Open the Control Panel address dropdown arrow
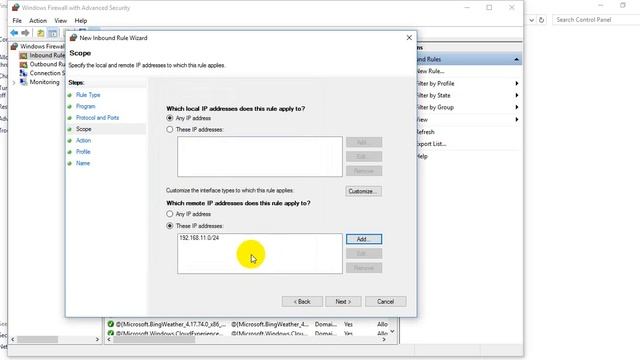Viewport: 640px width, 360px height. pos(531,20)
